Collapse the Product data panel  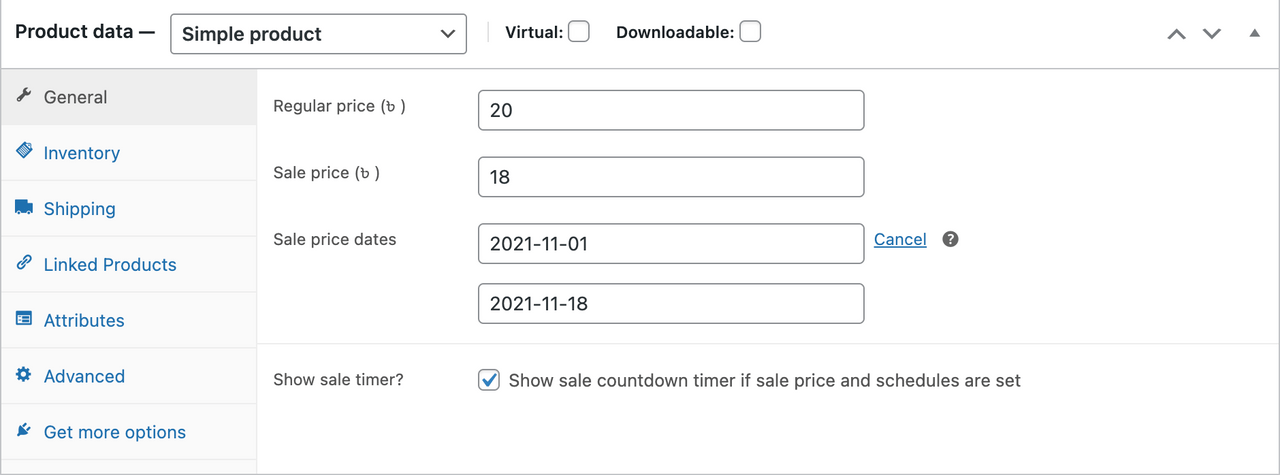click(x=1254, y=34)
